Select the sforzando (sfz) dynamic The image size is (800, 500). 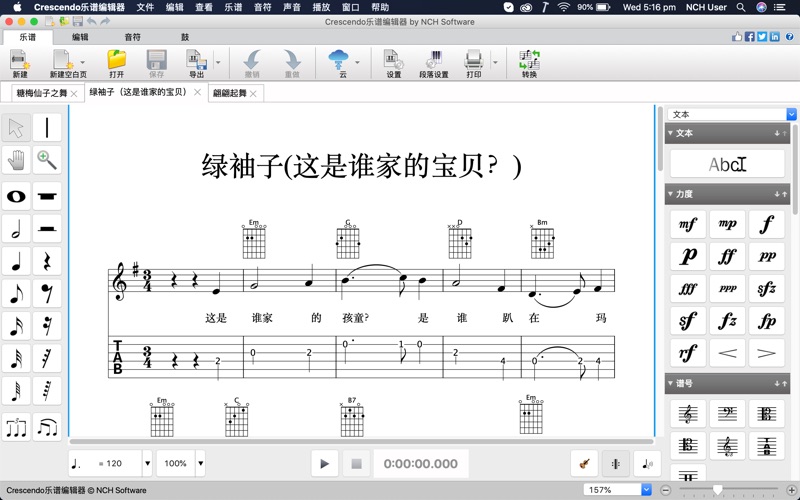tap(766, 289)
